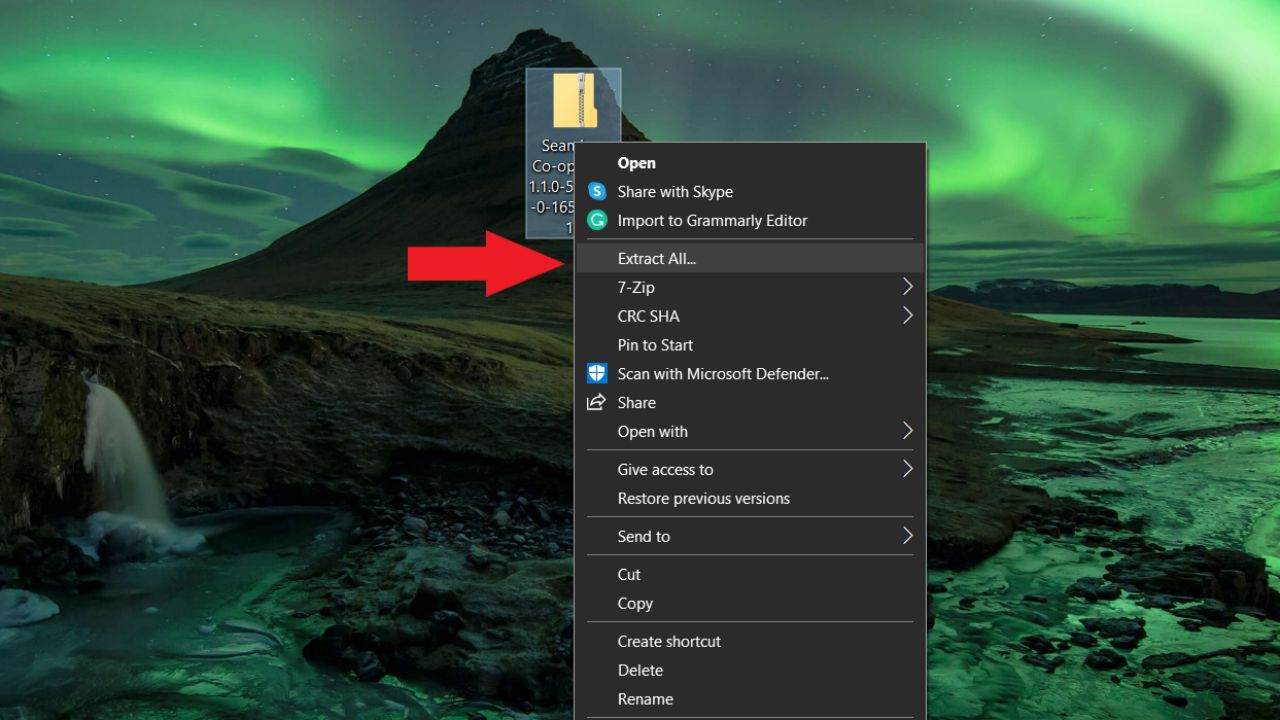Choose Delete from the context menu
Screen dimensions: 1280x720
coord(640,670)
